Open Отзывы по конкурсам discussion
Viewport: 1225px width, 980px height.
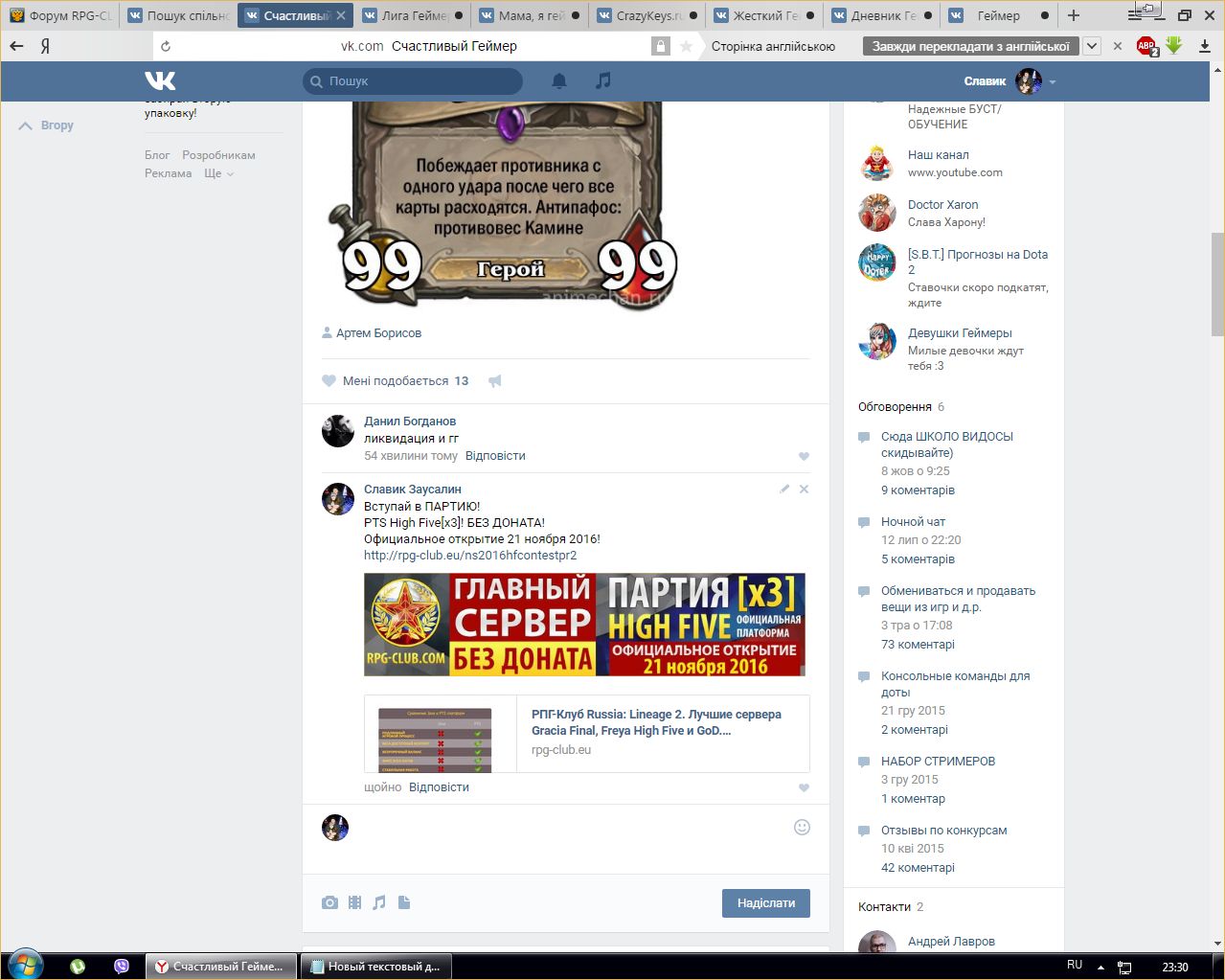pyautogui.click(x=943, y=831)
